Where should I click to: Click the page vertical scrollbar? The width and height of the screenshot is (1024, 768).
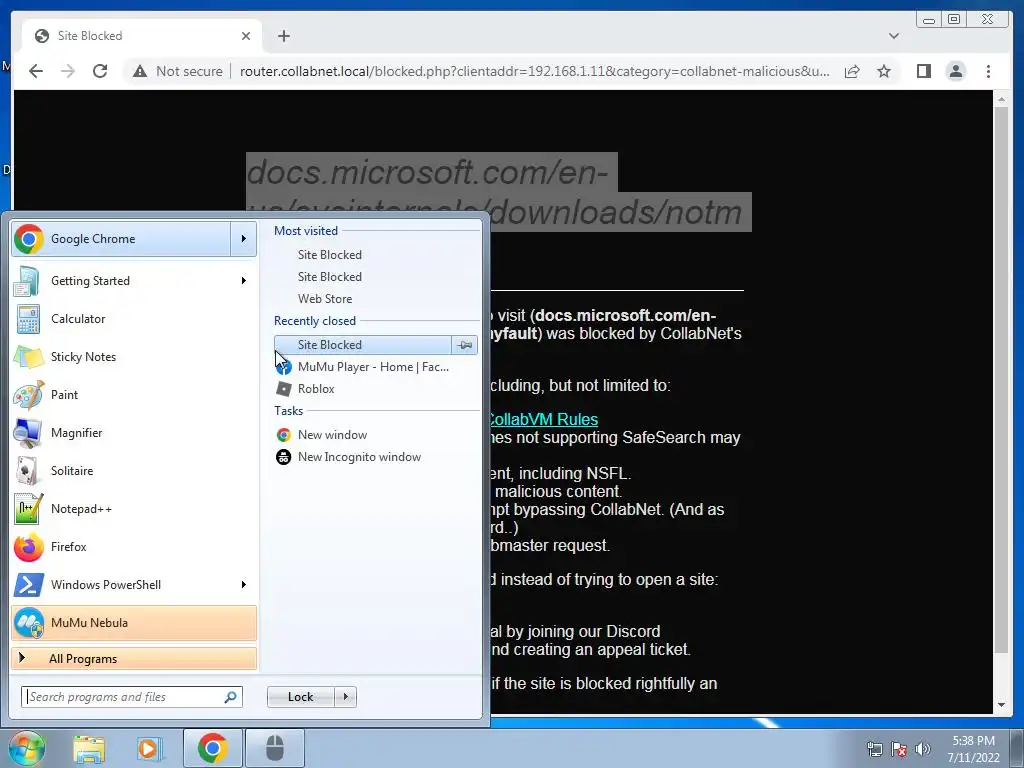coord(1001,379)
